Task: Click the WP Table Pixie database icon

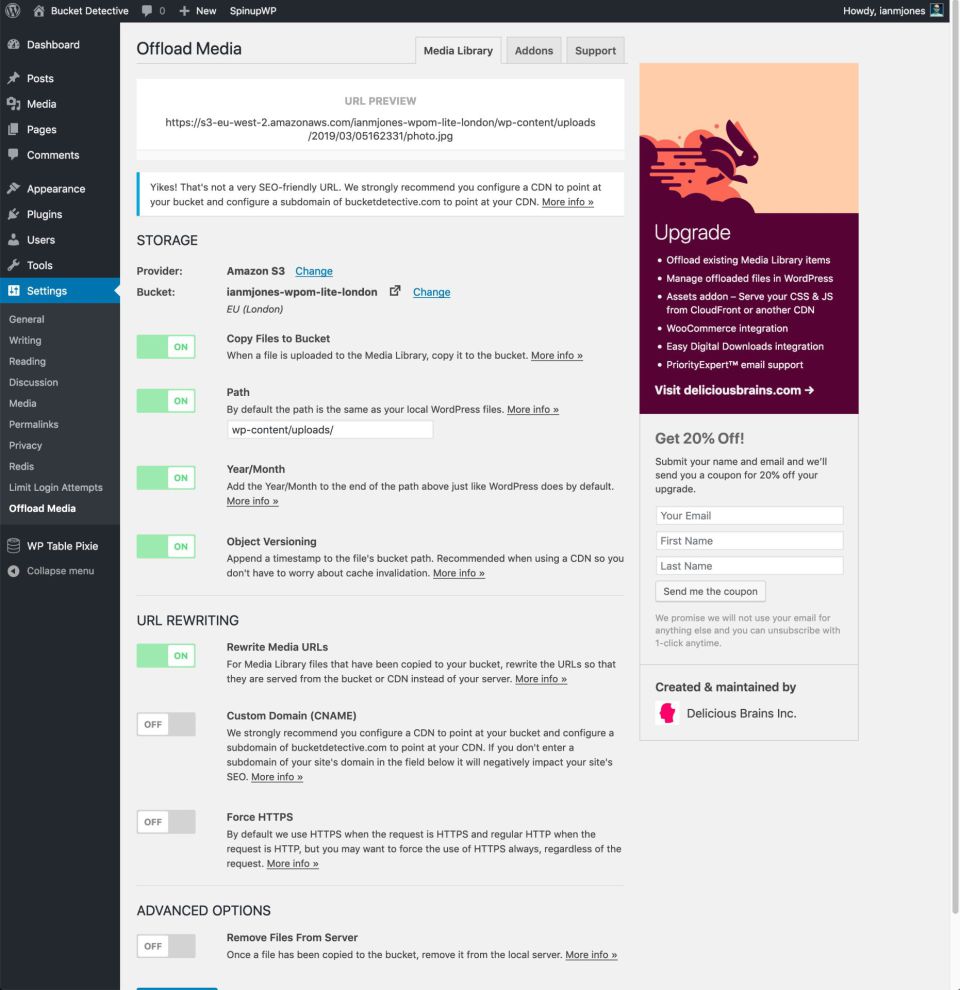Action: click(13, 546)
